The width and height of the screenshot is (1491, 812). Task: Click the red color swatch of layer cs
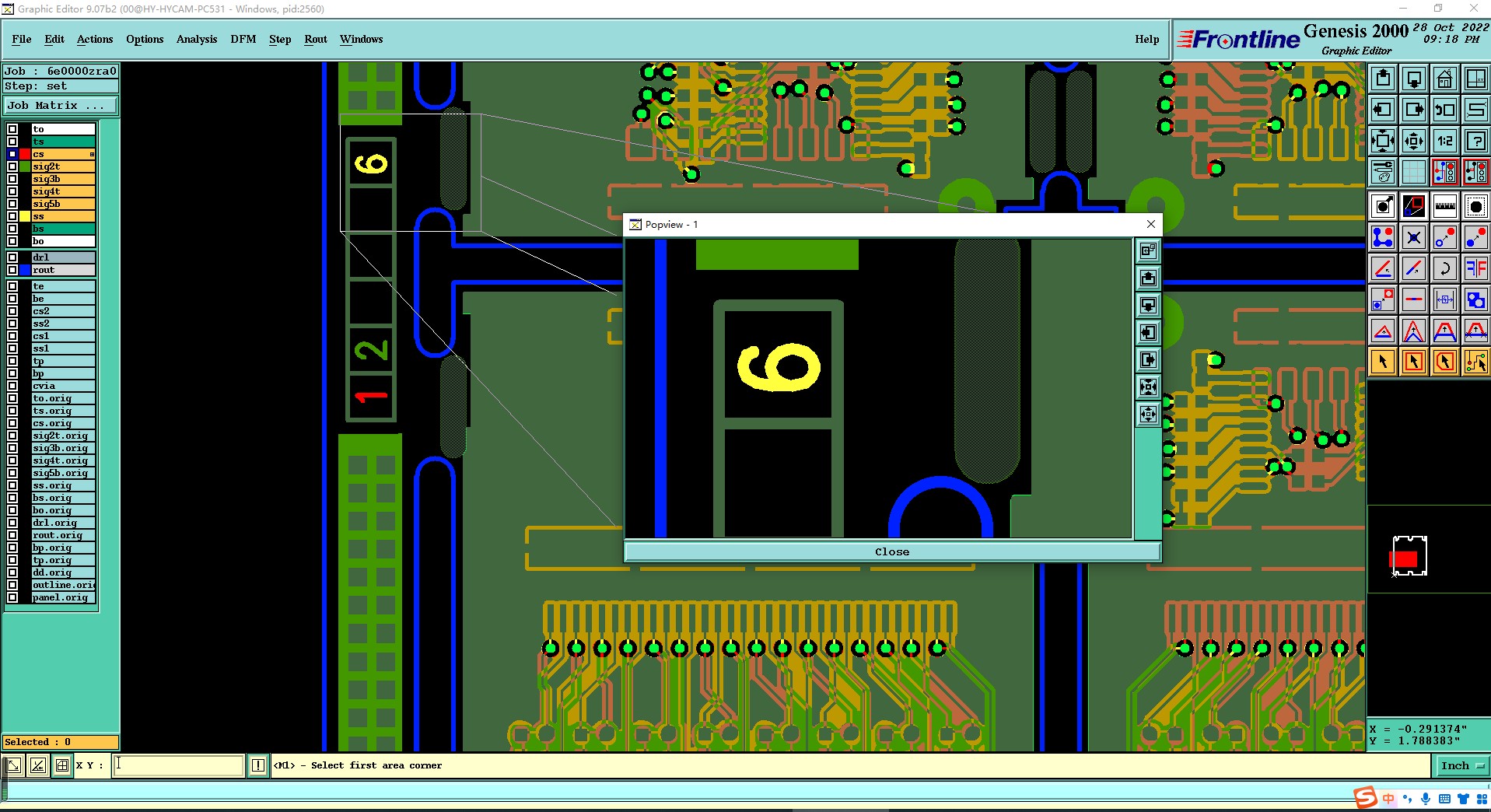point(25,154)
